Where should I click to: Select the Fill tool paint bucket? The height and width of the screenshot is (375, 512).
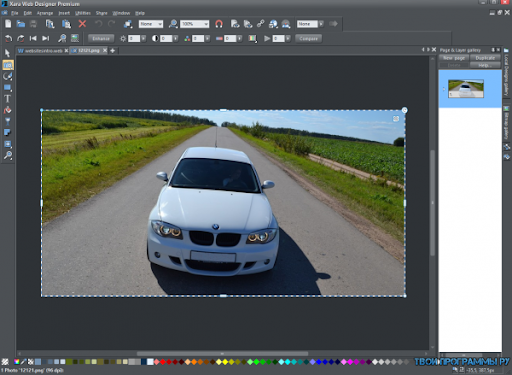7,110
